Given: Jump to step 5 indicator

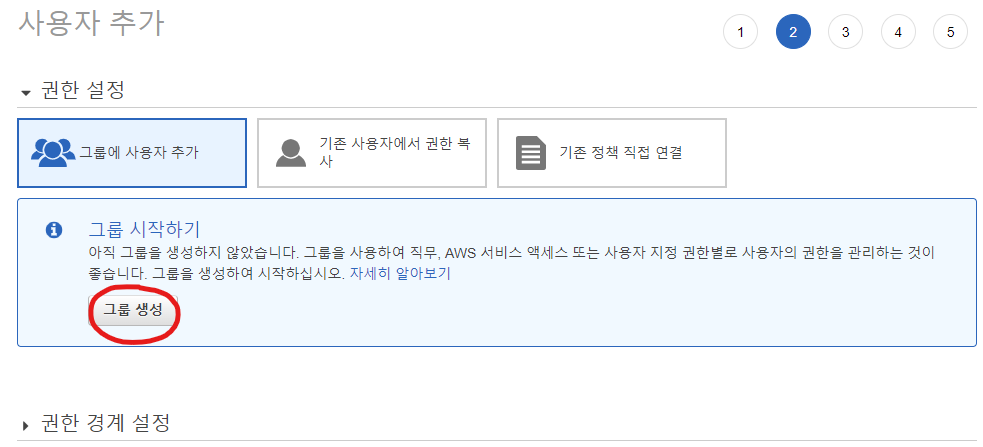Looking at the screenshot, I should click(950, 31).
